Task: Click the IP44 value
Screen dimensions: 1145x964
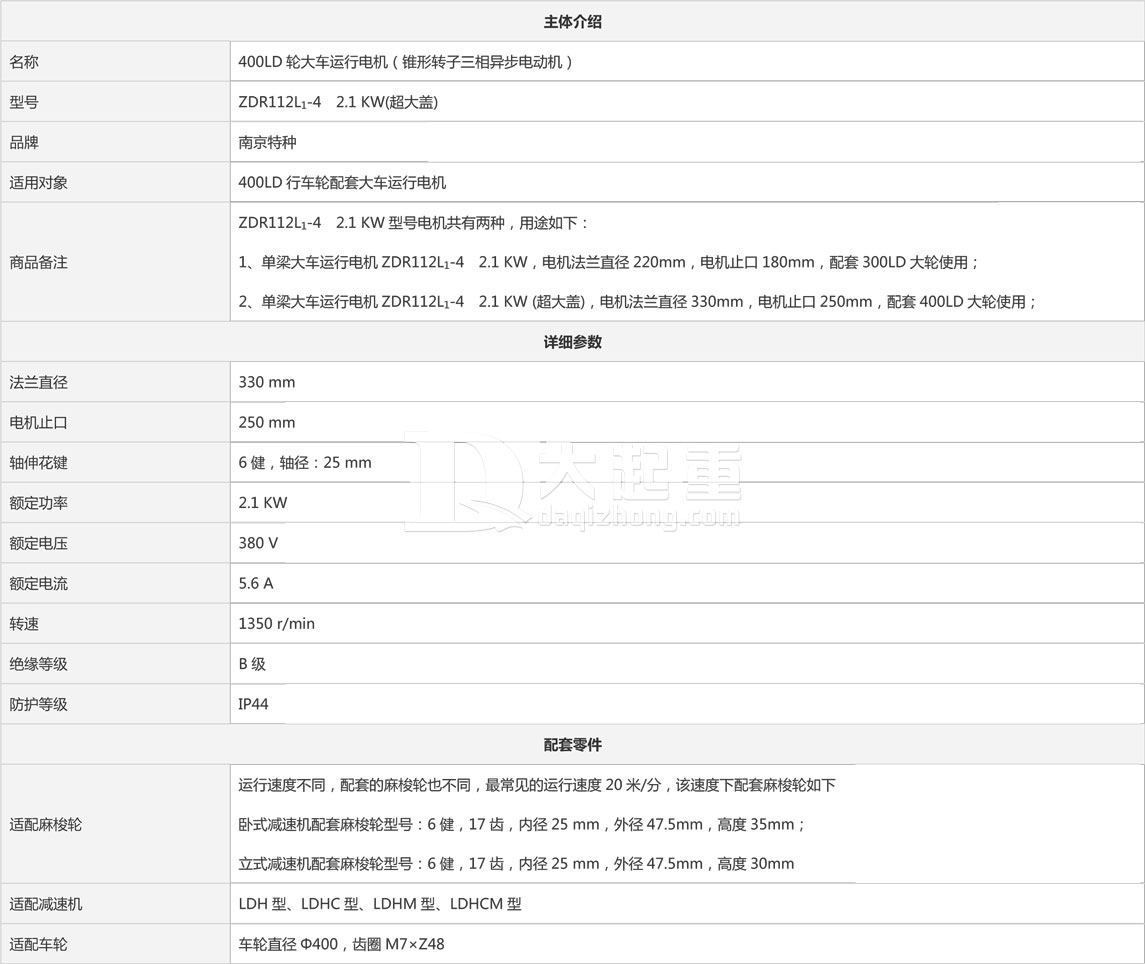Action: pyautogui.click(x=253, y=704)
